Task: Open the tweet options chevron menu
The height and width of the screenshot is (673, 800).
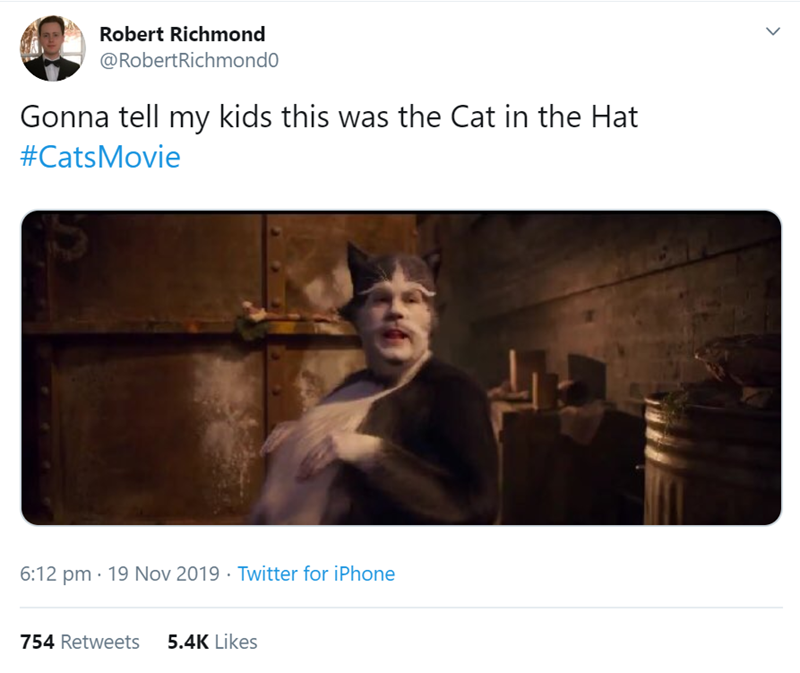Action: pos(770,32)
